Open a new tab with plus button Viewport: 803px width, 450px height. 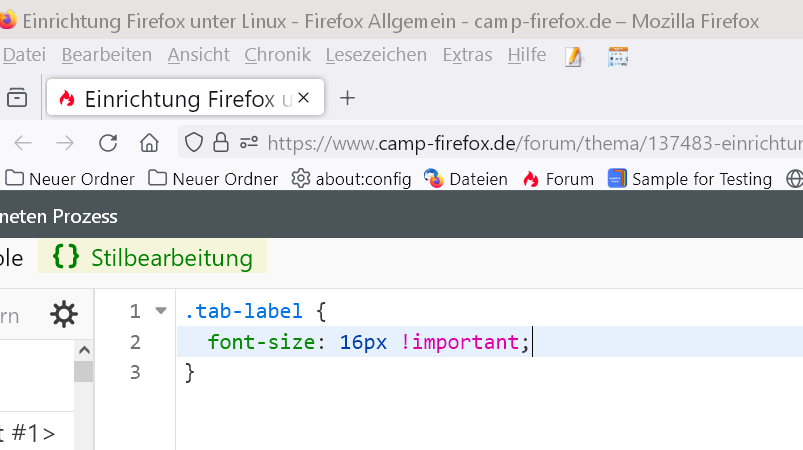347,98
